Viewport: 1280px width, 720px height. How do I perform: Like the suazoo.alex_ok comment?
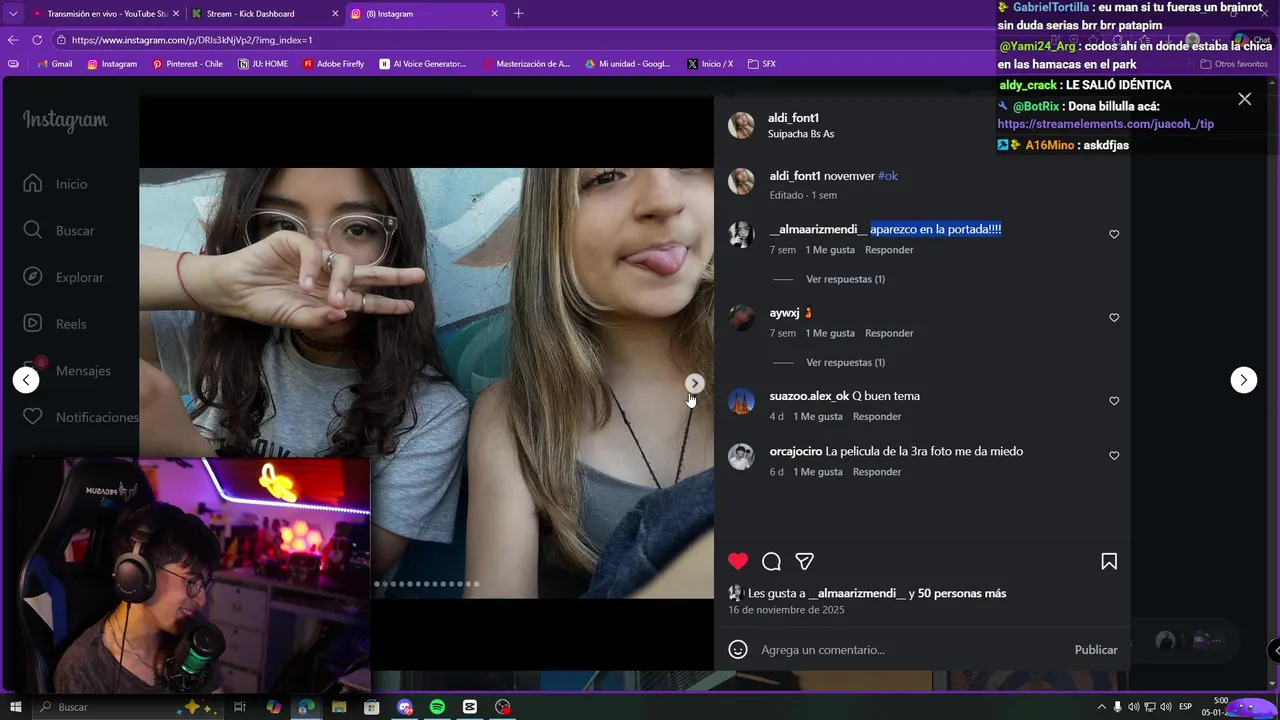1114,401
